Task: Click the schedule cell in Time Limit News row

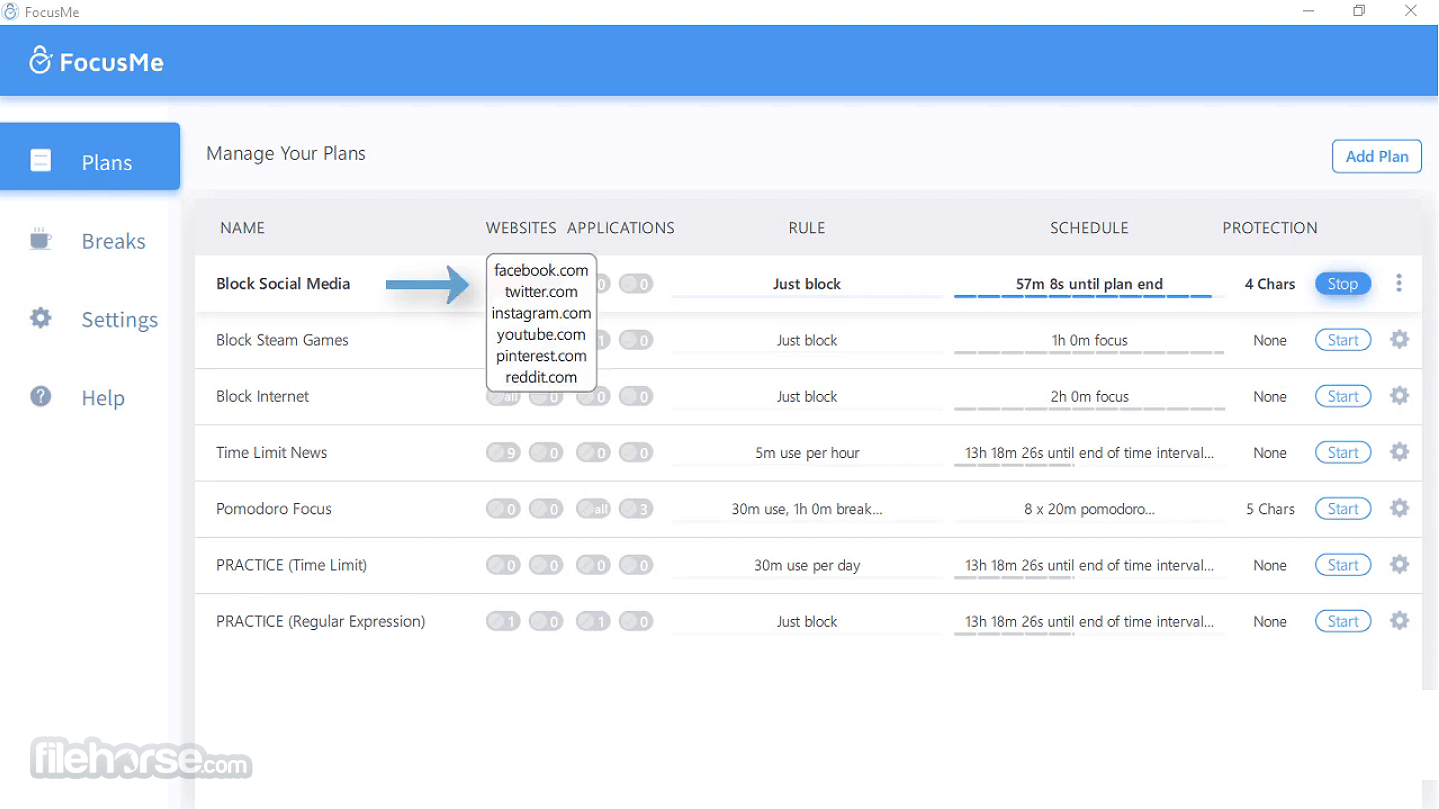Action: click(x=1089, y=453)
